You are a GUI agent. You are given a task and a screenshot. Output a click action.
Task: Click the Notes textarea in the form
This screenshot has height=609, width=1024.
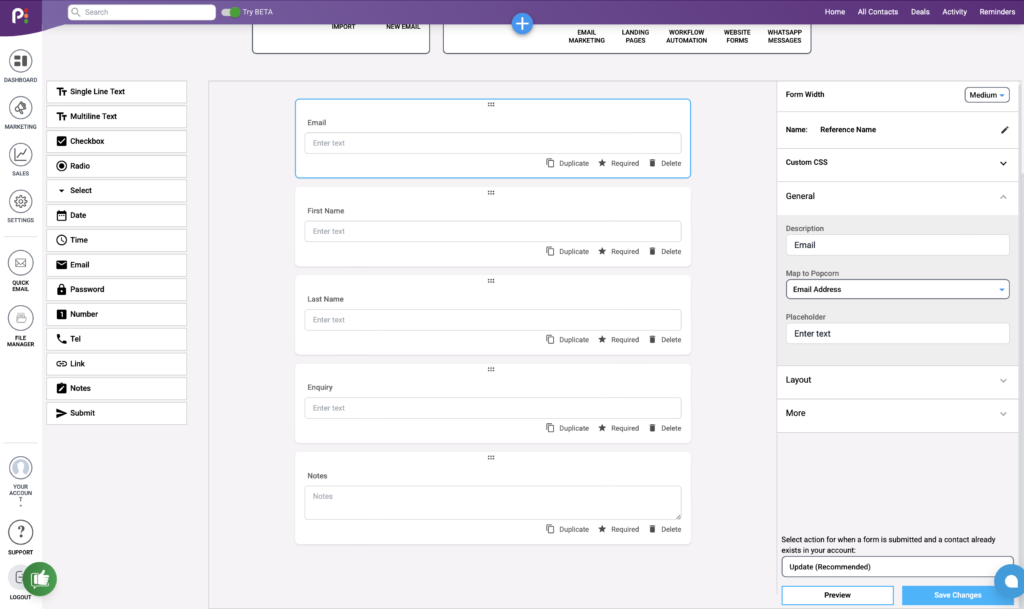click(x=492, y=503)
